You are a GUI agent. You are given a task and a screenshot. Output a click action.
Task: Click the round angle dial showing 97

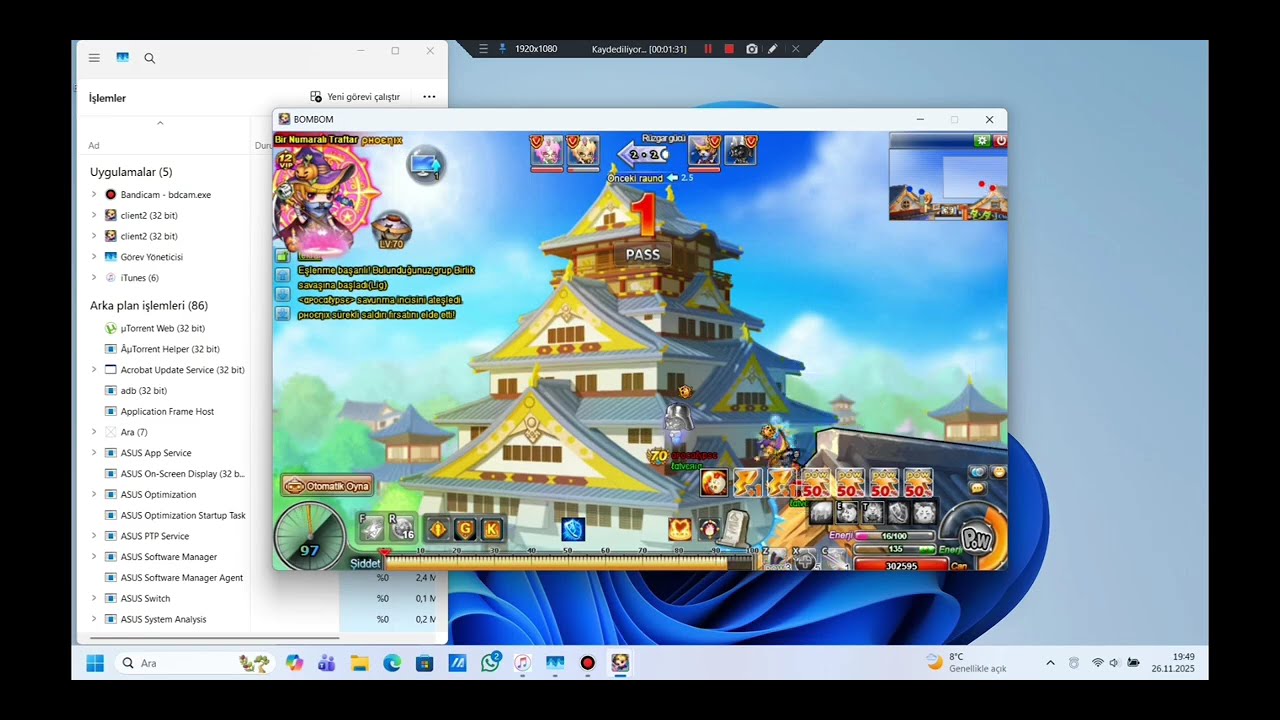[x=310, y=535]
